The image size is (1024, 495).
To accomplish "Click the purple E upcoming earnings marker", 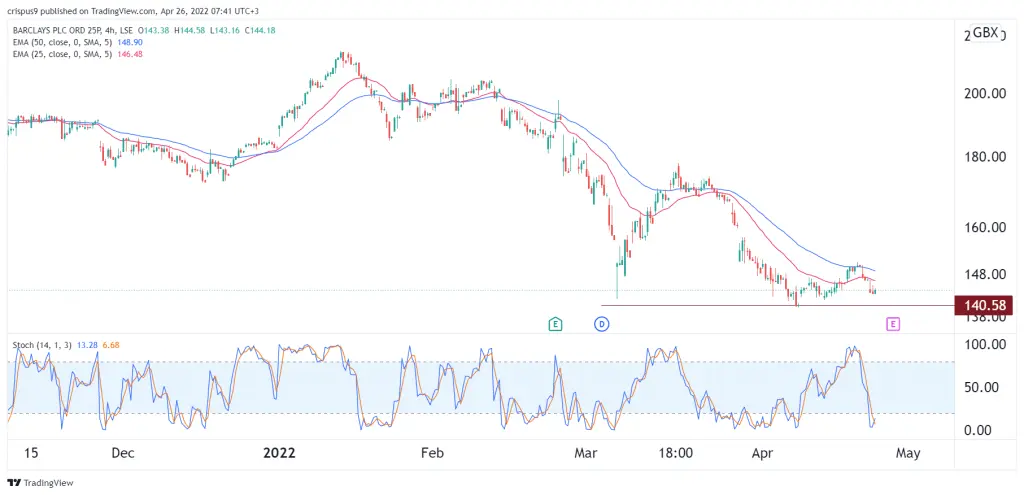I will (893, 323).
